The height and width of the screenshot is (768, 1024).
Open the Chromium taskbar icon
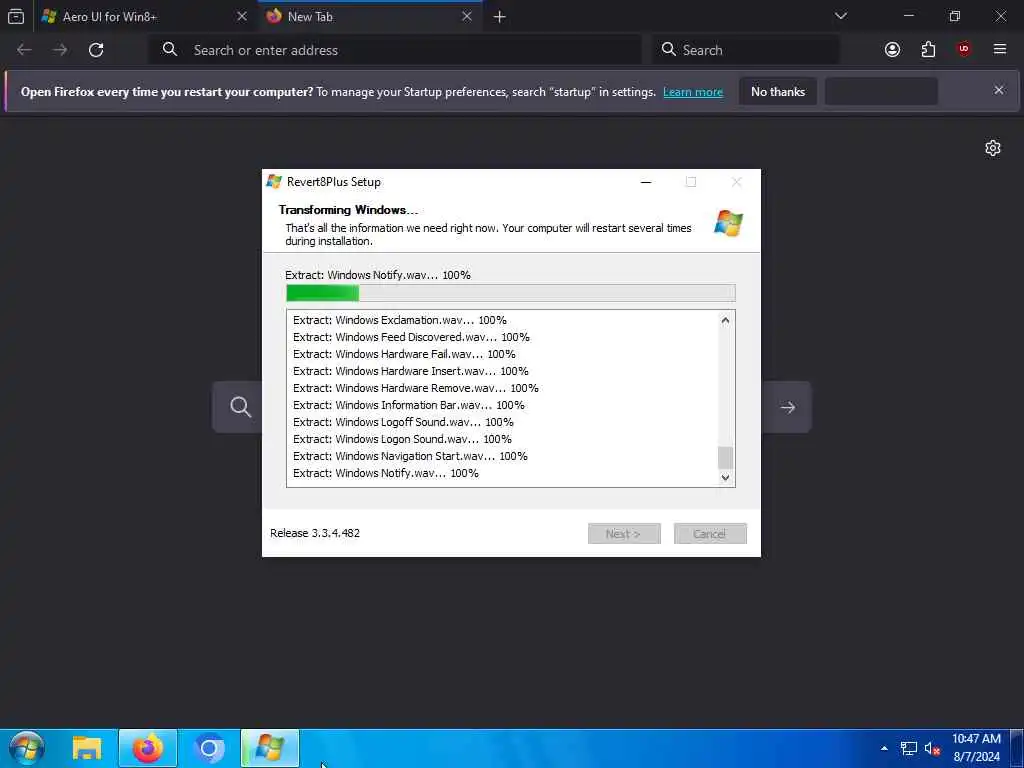(x=209, y=748)
